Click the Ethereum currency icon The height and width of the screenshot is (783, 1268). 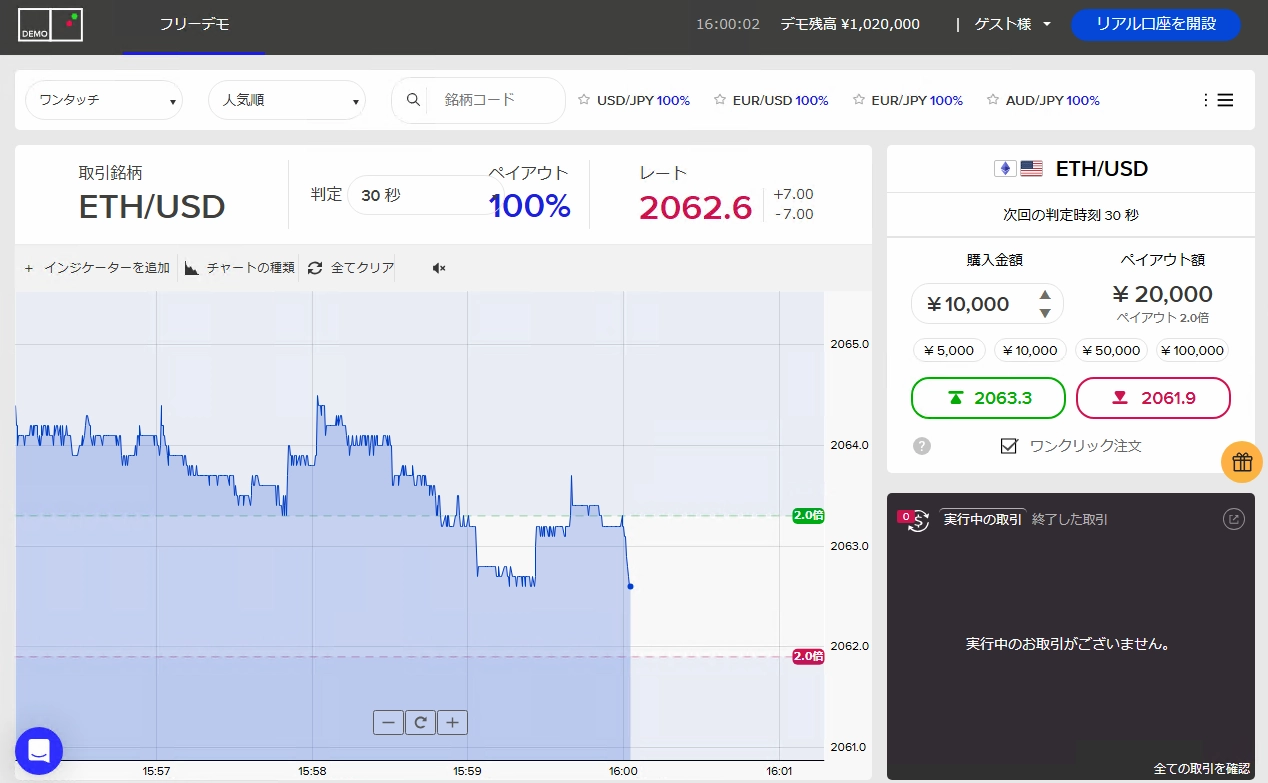1004,169
